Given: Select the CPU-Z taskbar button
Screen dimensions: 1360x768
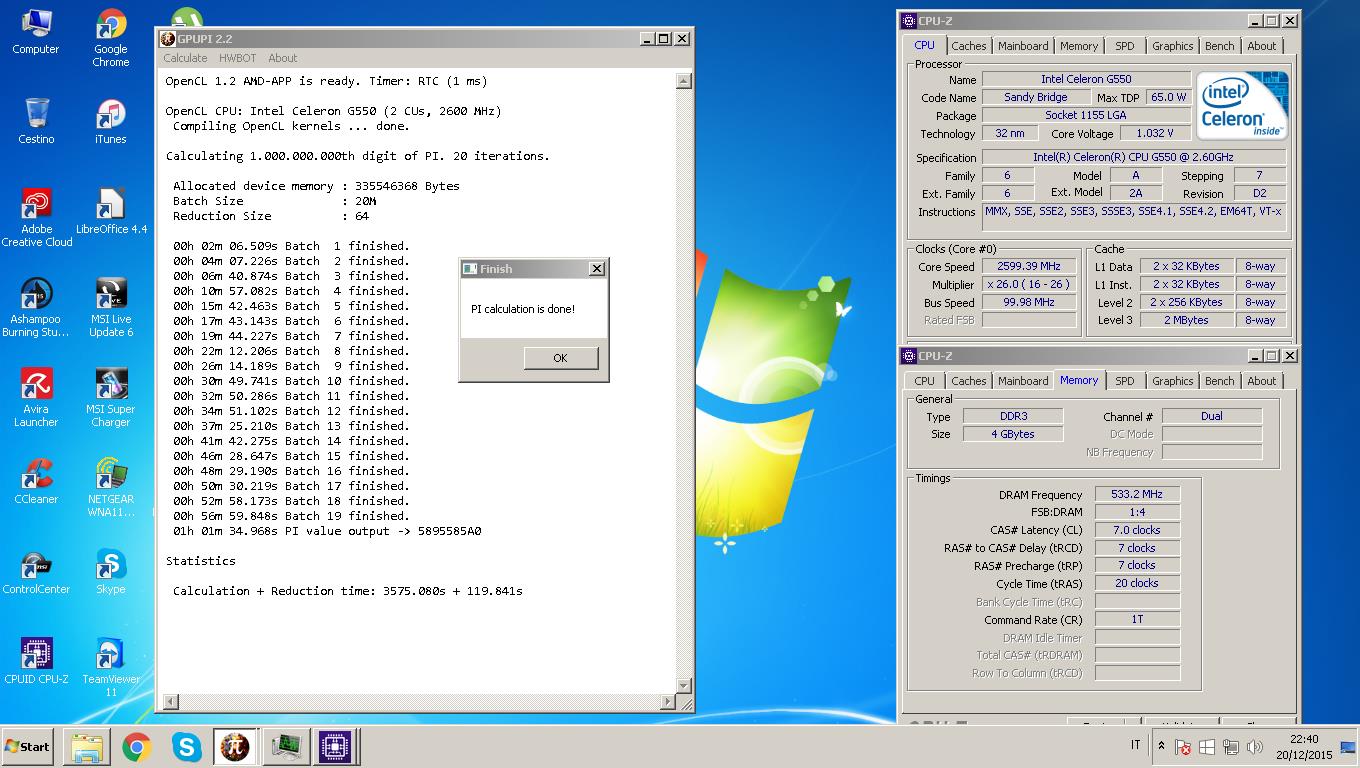Looking at the screenshot, I should click(335, 747).
